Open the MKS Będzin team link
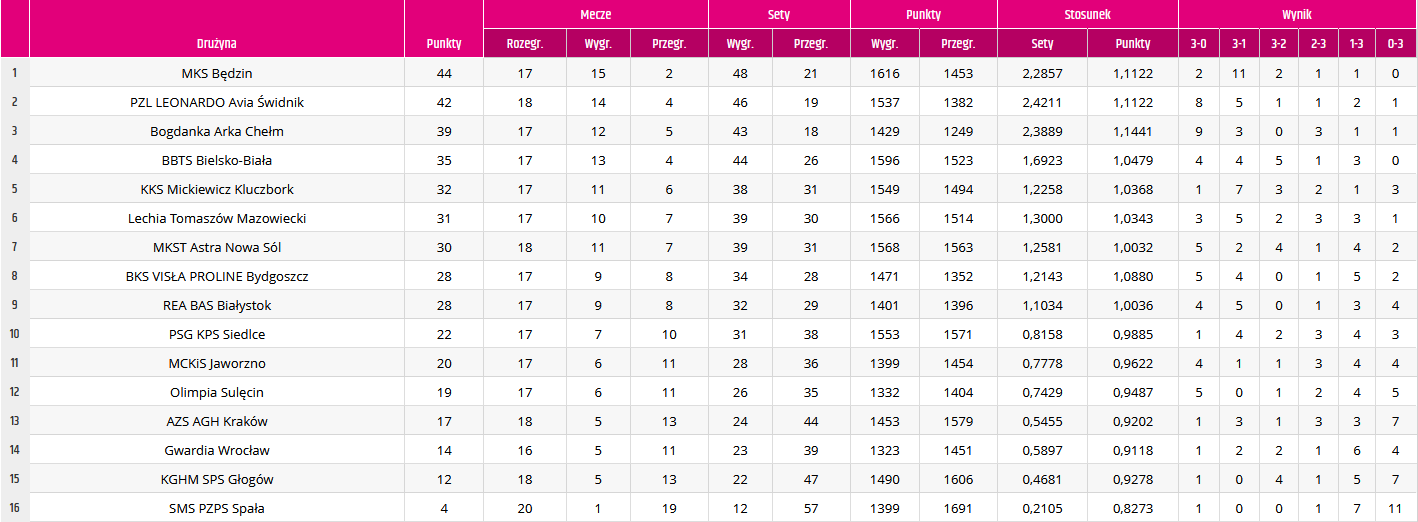The height and width of the screenshot is (522, 1418). click(217, 73)
